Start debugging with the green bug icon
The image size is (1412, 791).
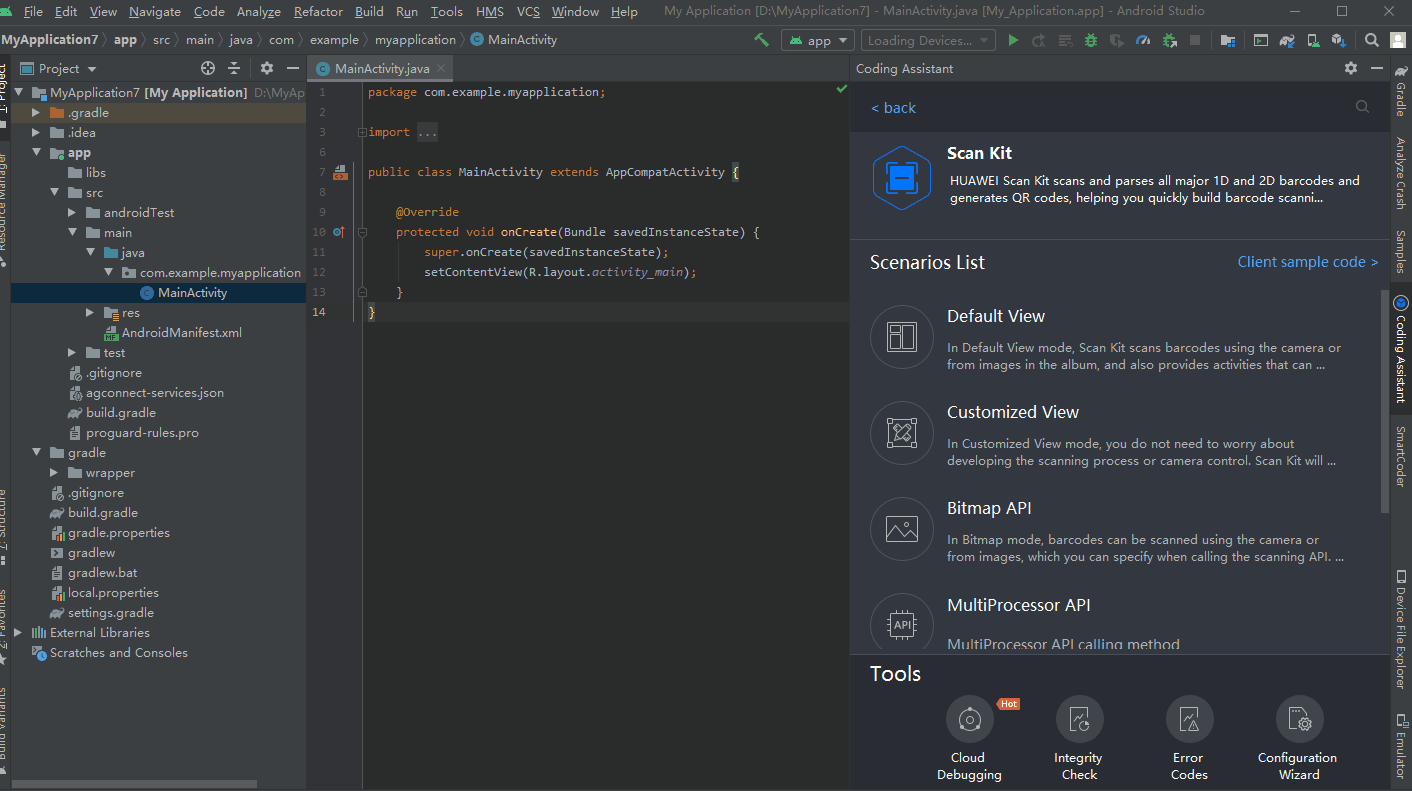tap(1091, 40)
